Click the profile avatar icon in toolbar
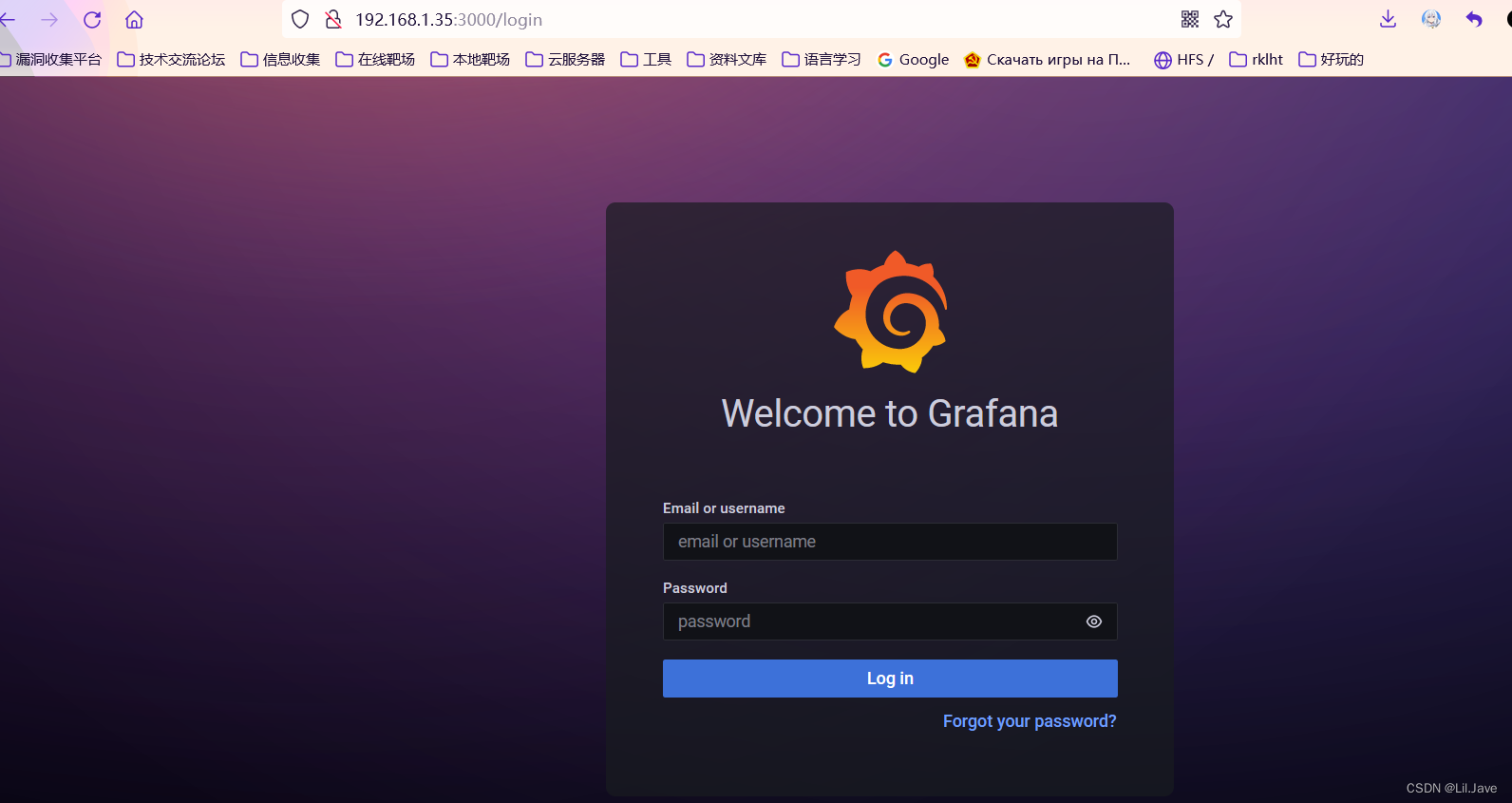The image size is (1512, 803). tap(1431, 19)
